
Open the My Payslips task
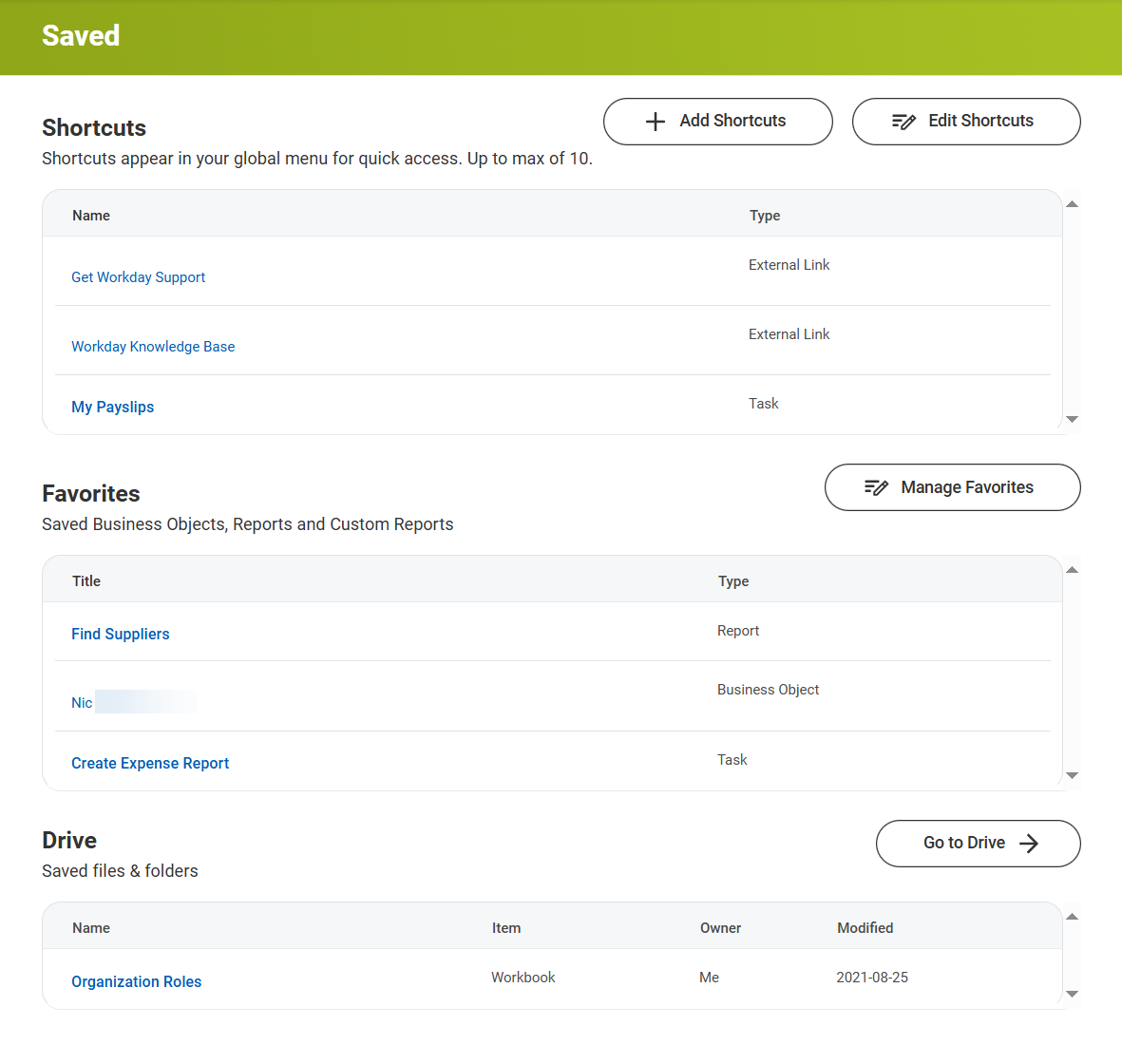[112, 407]
